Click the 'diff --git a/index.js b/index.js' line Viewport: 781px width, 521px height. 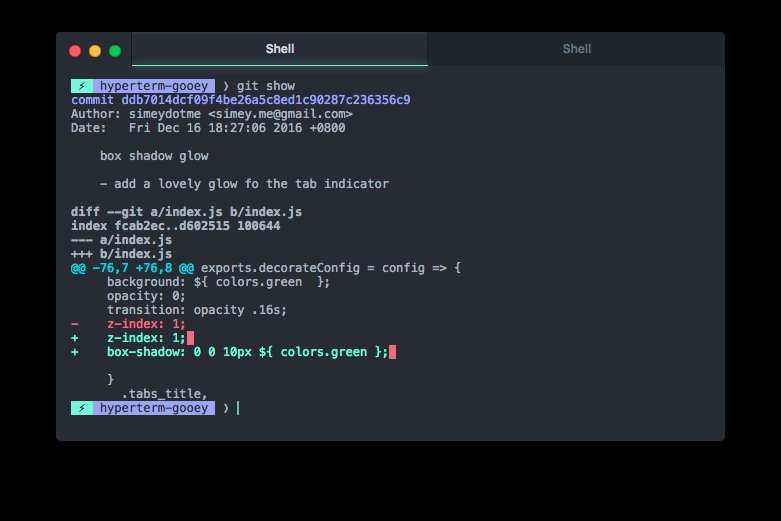click(x=186, y=212)
